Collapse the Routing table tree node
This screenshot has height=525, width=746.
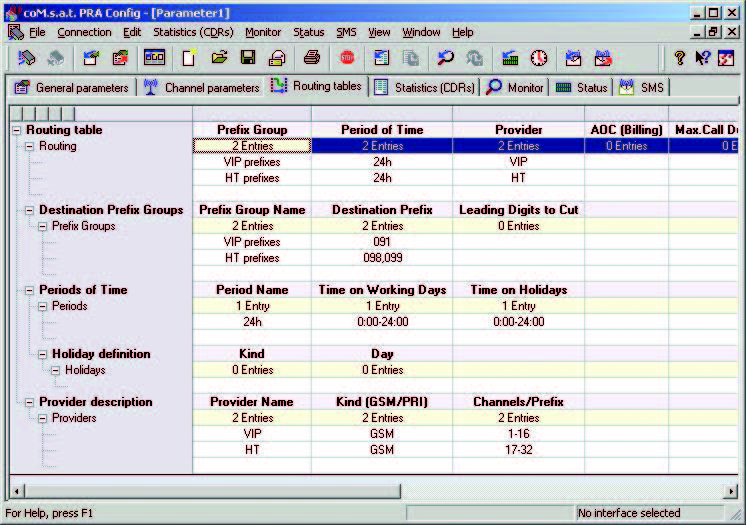(x=17, y=130)
